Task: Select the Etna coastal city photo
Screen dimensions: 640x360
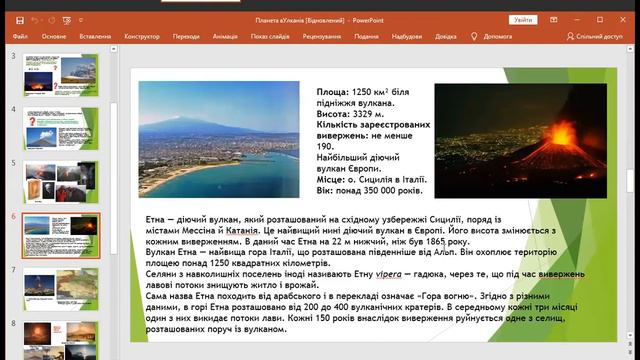Action: [219, 140]
